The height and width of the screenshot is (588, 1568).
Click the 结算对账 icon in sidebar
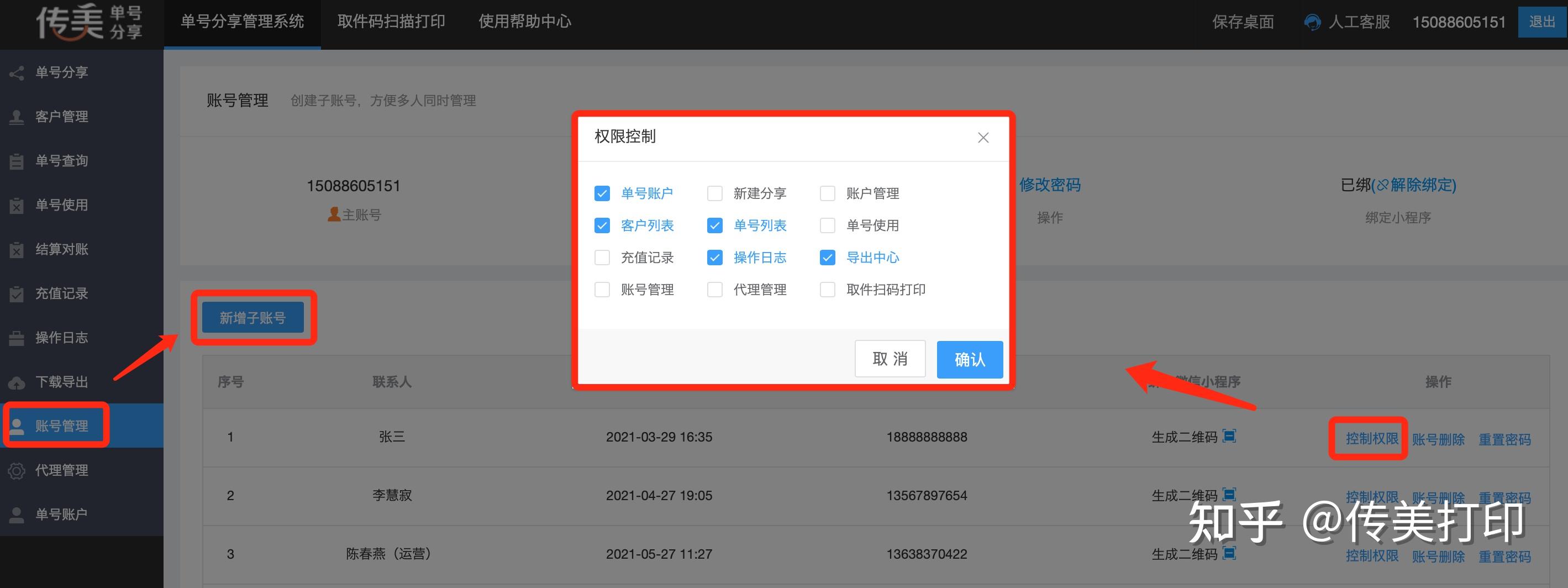17,250
